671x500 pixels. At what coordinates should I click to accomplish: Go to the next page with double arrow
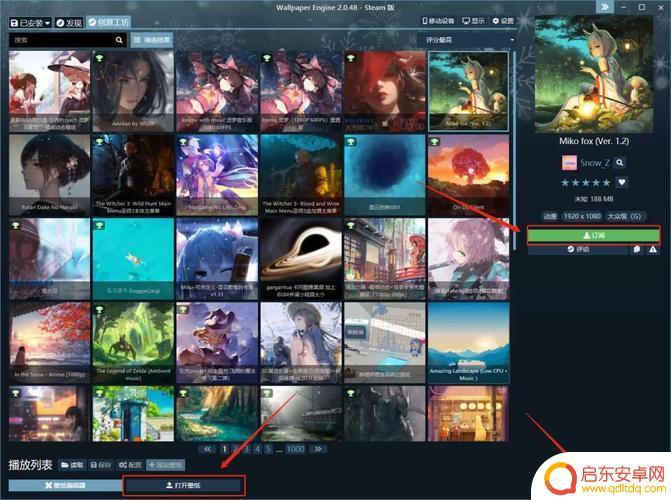click(x=318, y=449)
